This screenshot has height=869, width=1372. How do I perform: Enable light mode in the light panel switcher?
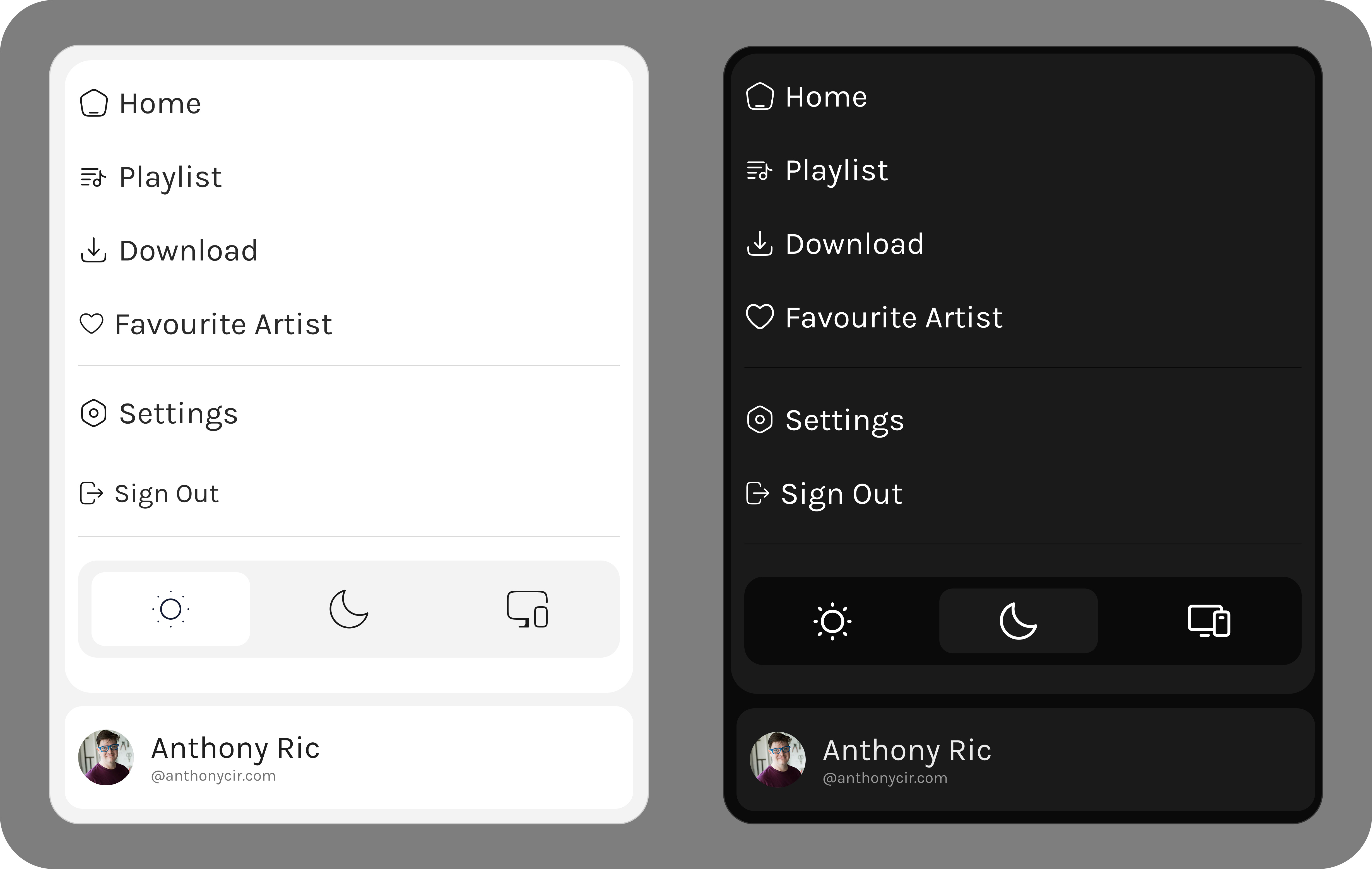(171, 609)
